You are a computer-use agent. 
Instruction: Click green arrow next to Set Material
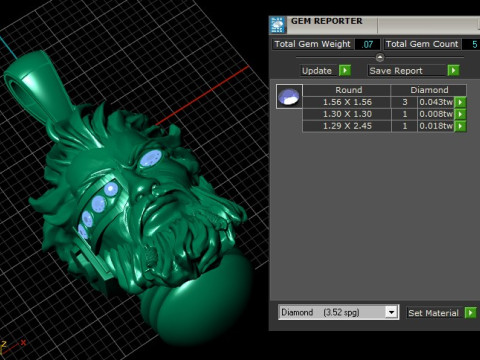click(470, 313)
